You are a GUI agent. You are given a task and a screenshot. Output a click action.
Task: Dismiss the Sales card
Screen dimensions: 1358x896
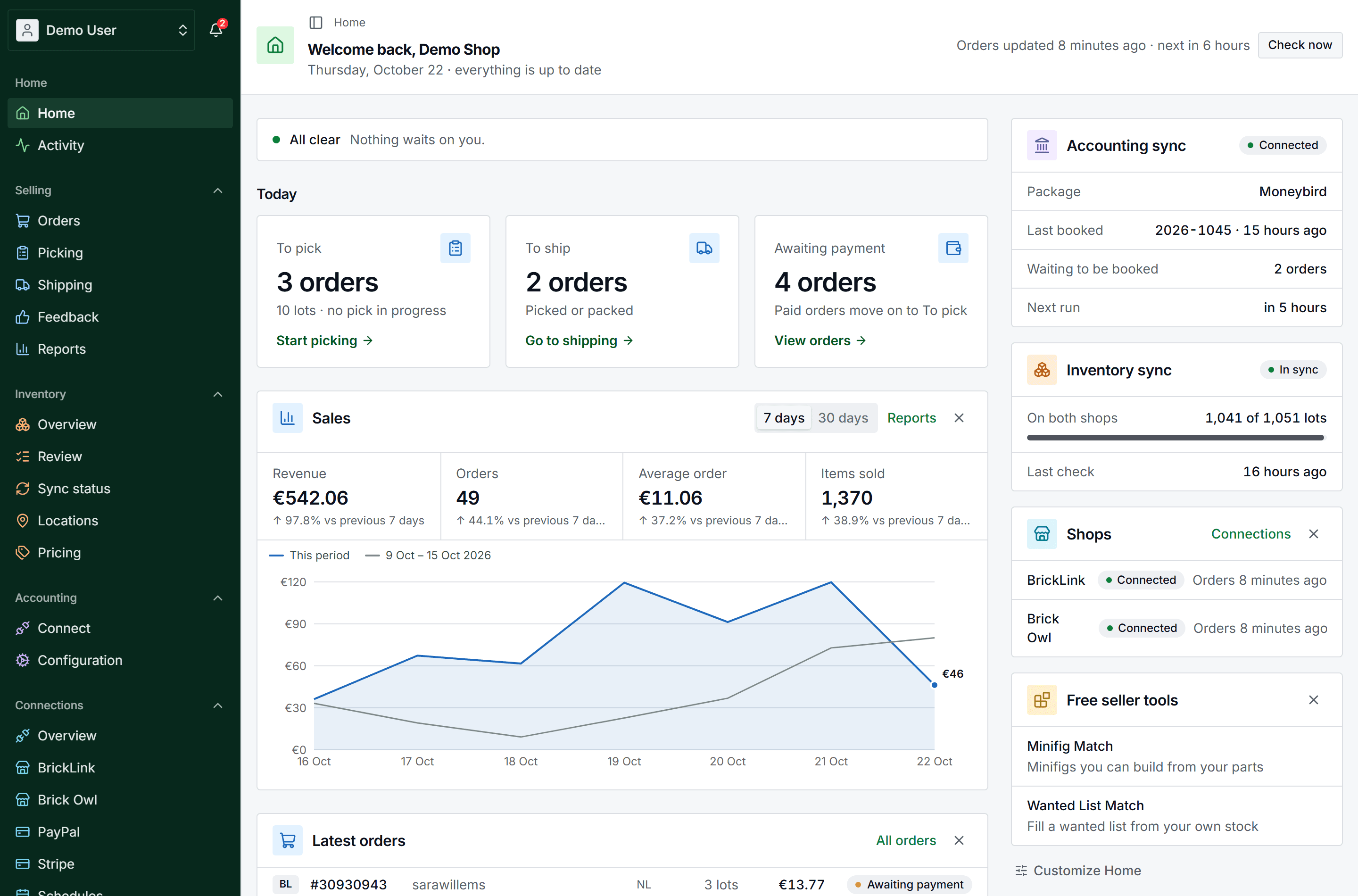[x=959, y=418]
